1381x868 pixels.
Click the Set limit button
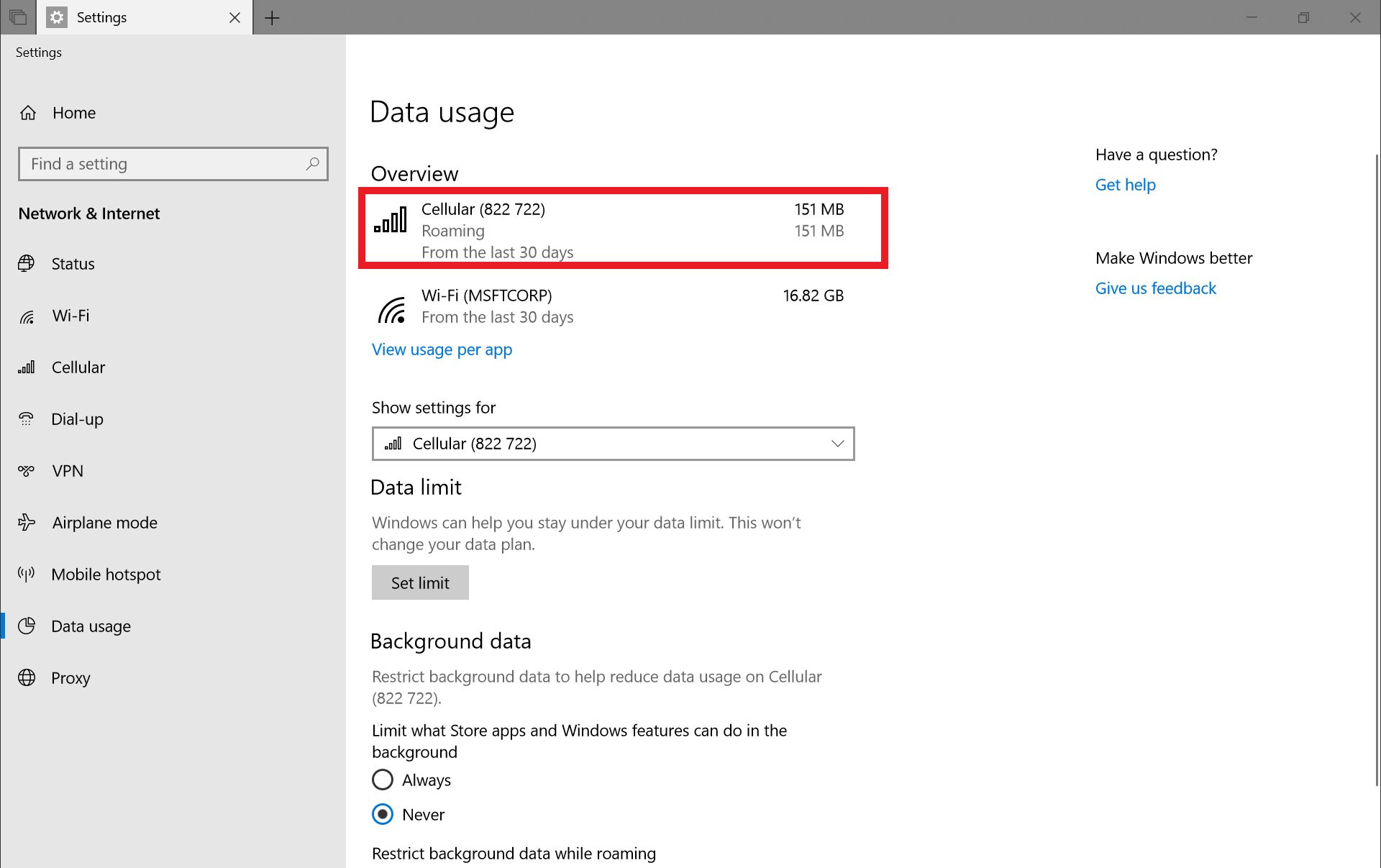coord(419,583)
